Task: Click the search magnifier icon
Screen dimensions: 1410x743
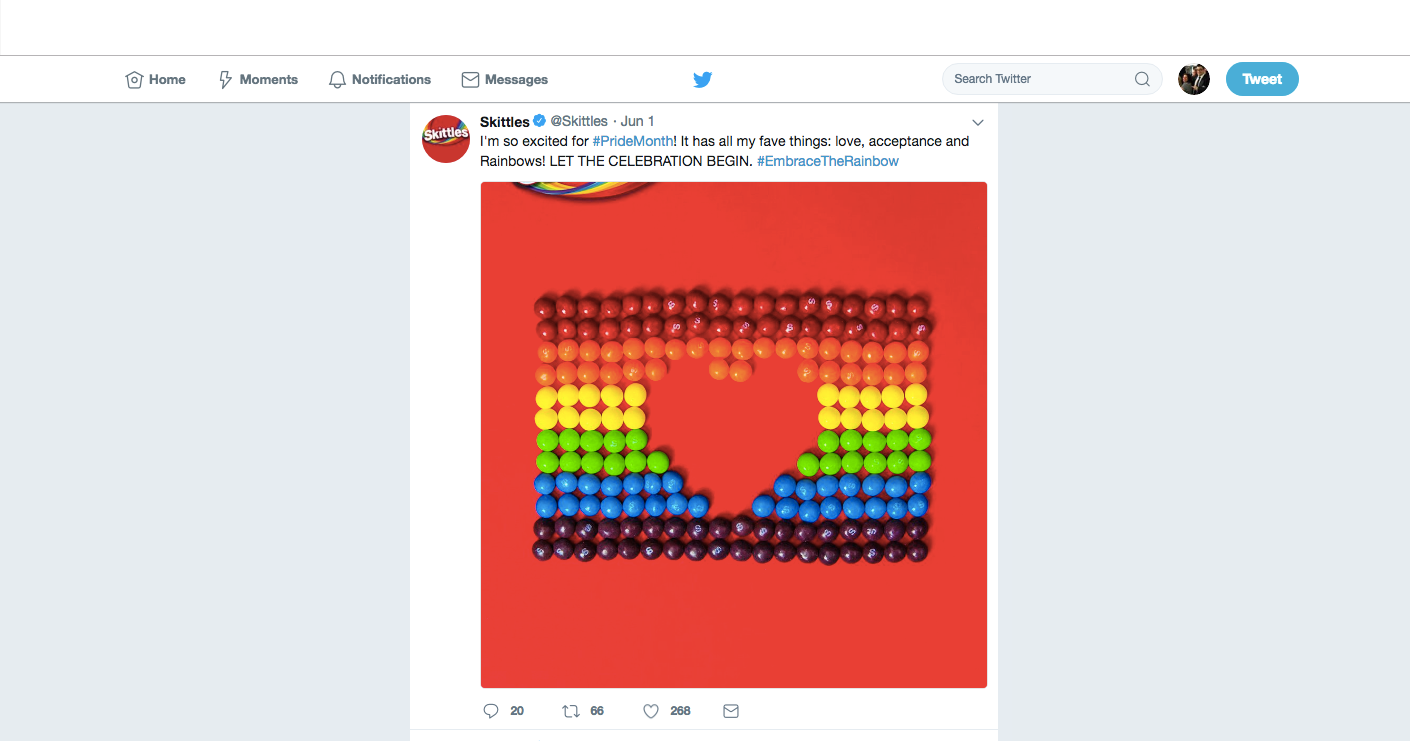Action: click(x=1142, y=79)
